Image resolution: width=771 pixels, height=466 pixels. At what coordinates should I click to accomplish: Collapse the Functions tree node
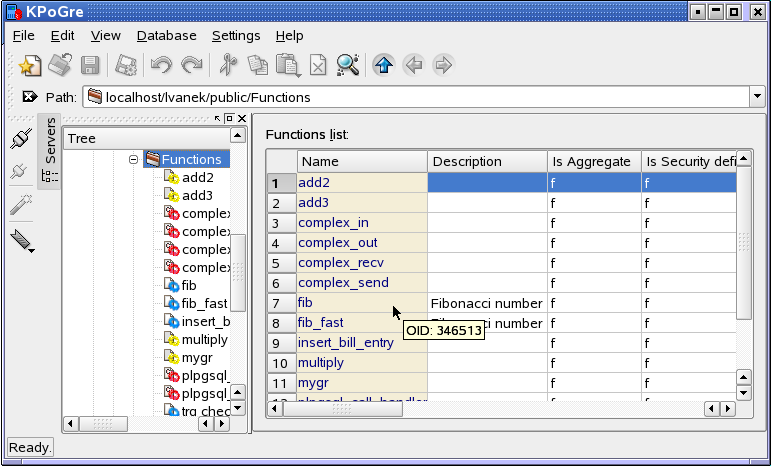click(133, 159)
